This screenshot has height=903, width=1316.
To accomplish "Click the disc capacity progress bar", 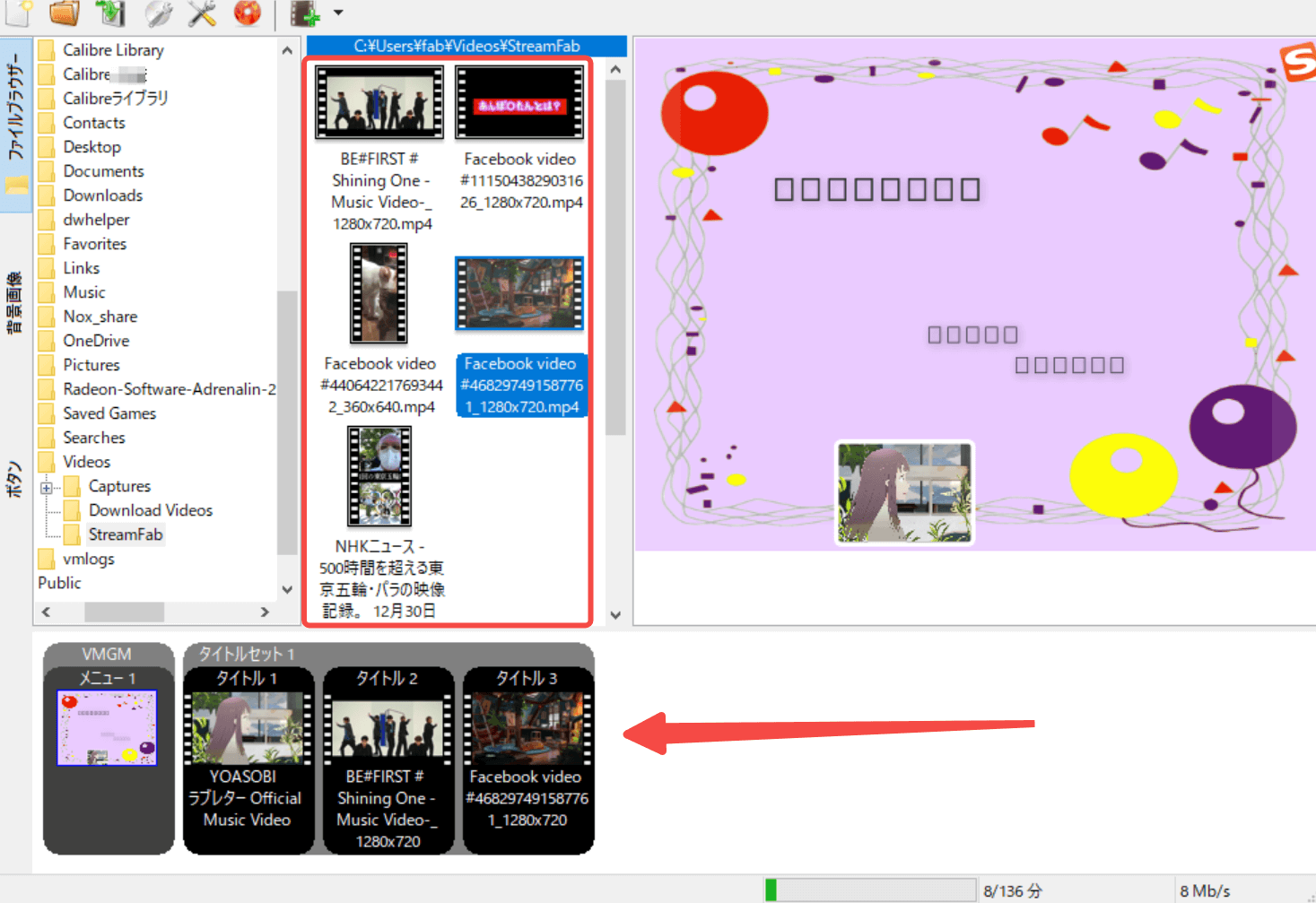I will coord(869,890).
